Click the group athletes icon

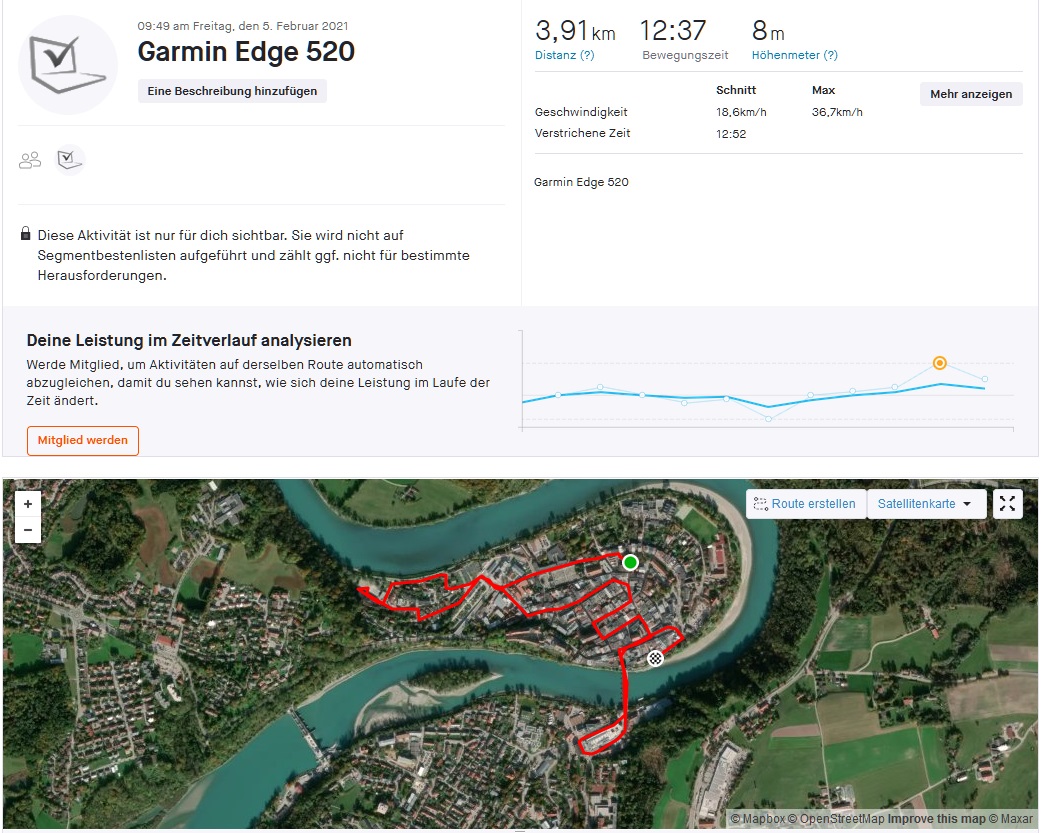30,160
